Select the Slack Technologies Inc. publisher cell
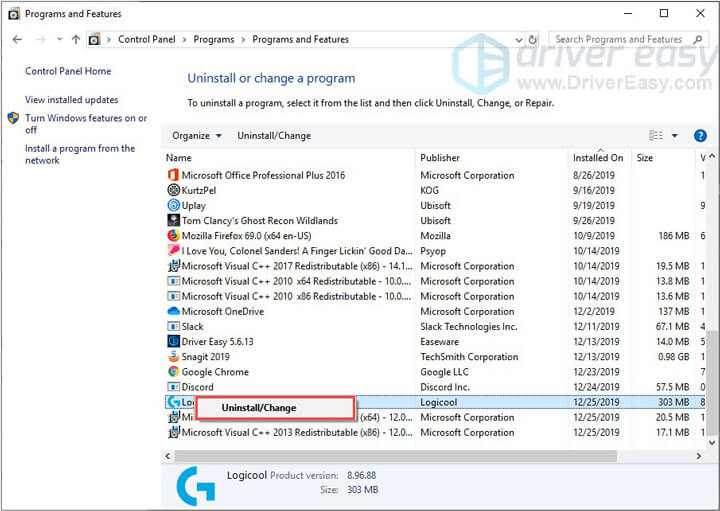The height and width of the screenshot is (511, 720). (468, 326)
